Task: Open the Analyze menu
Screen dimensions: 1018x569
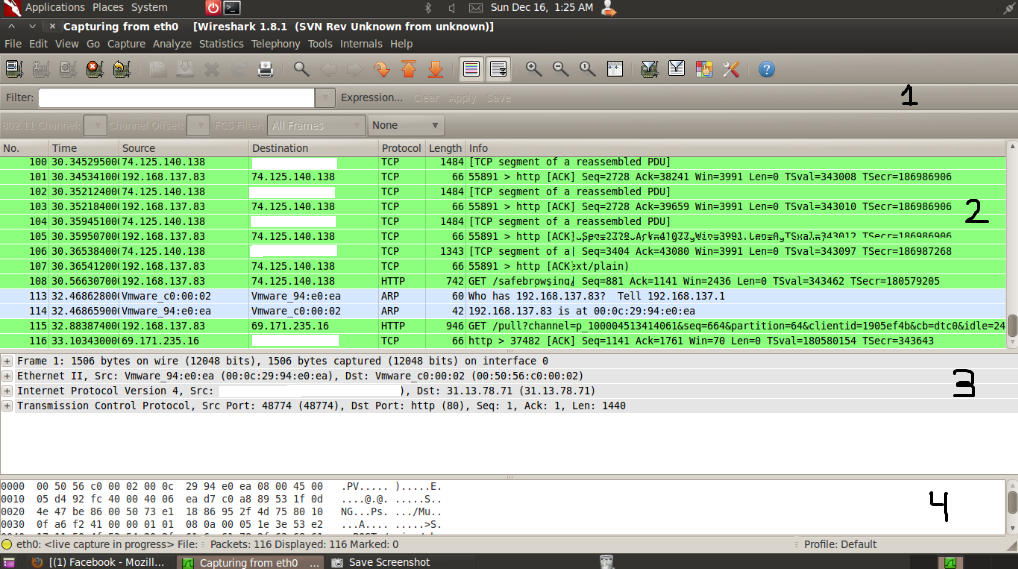Action: [172, 44]
